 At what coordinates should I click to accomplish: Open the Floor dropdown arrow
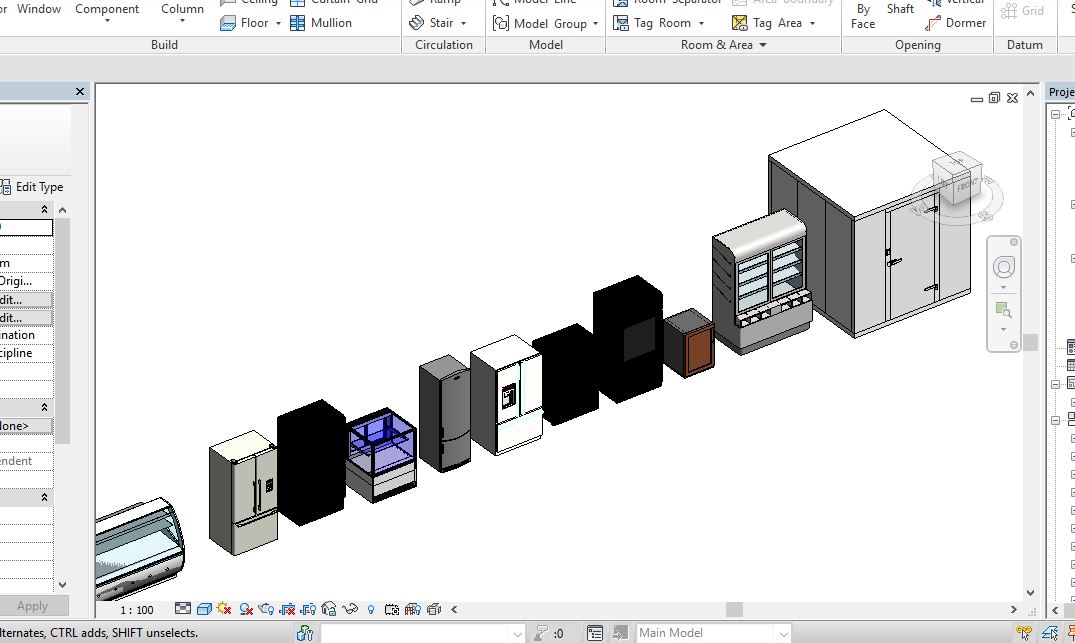click(278, 23)
